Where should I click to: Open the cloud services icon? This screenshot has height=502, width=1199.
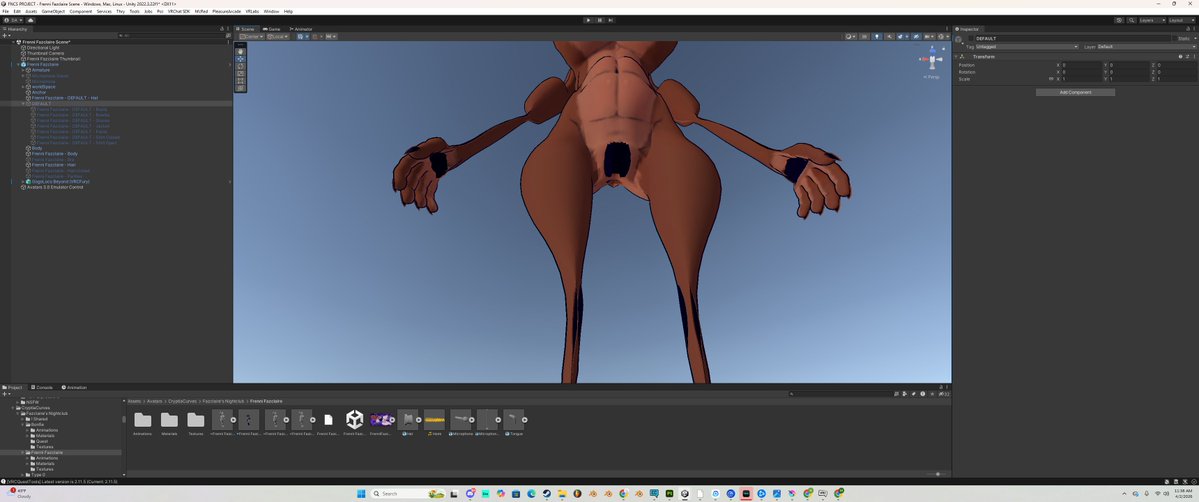(31, 20)
